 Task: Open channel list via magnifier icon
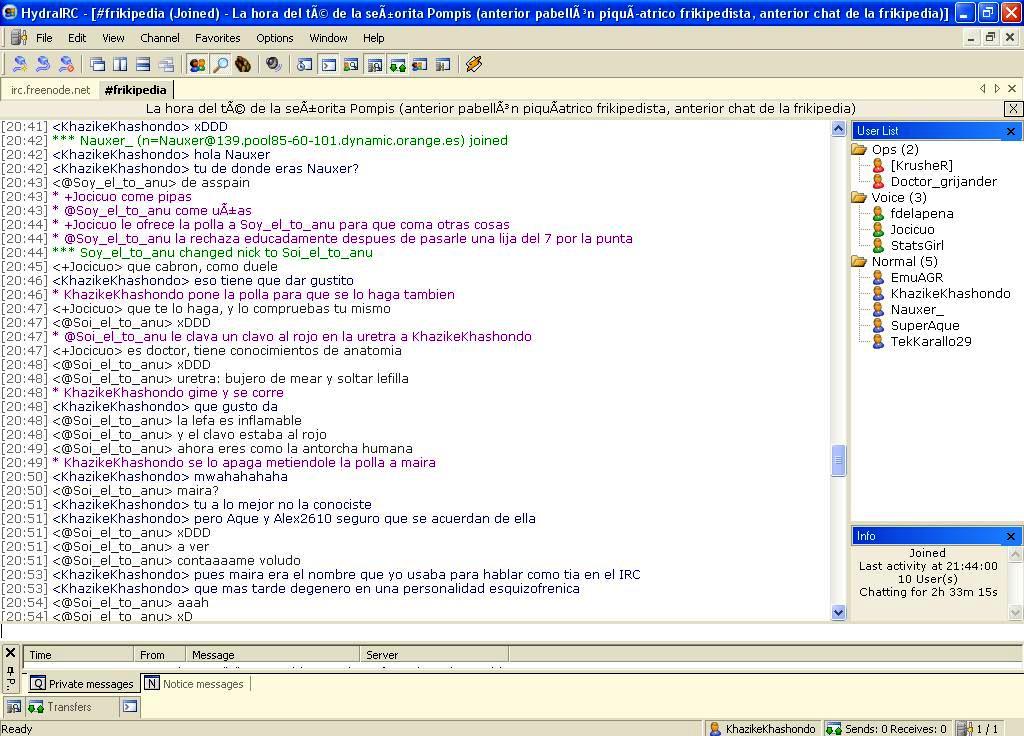tap(220, 64)
